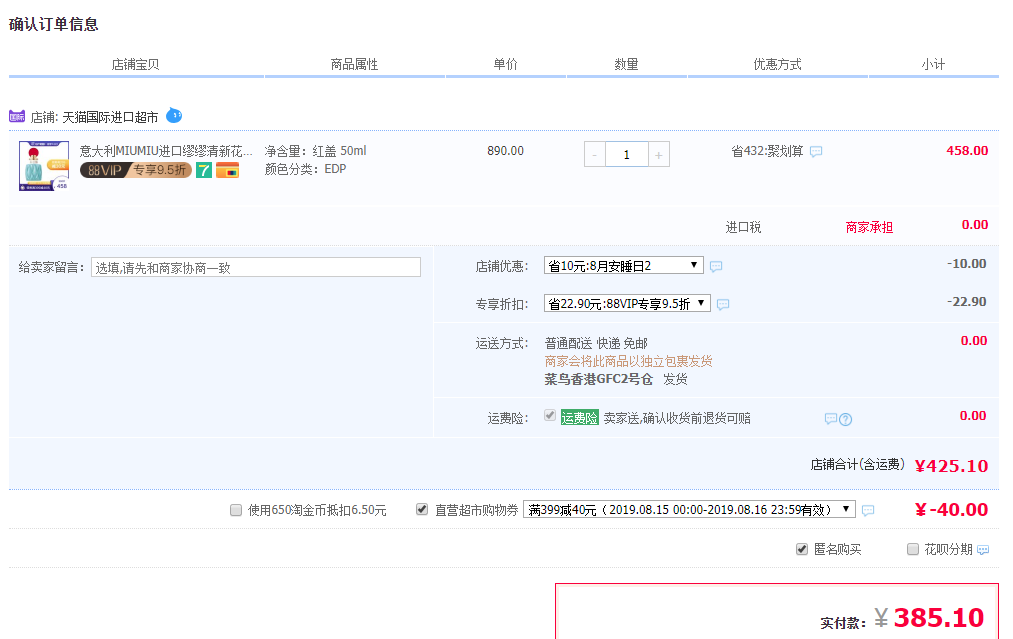Open the info bubble next to 省432:聚划算
The width and height of the screenshot is (1013, 639).
click(x=816, y=151)
